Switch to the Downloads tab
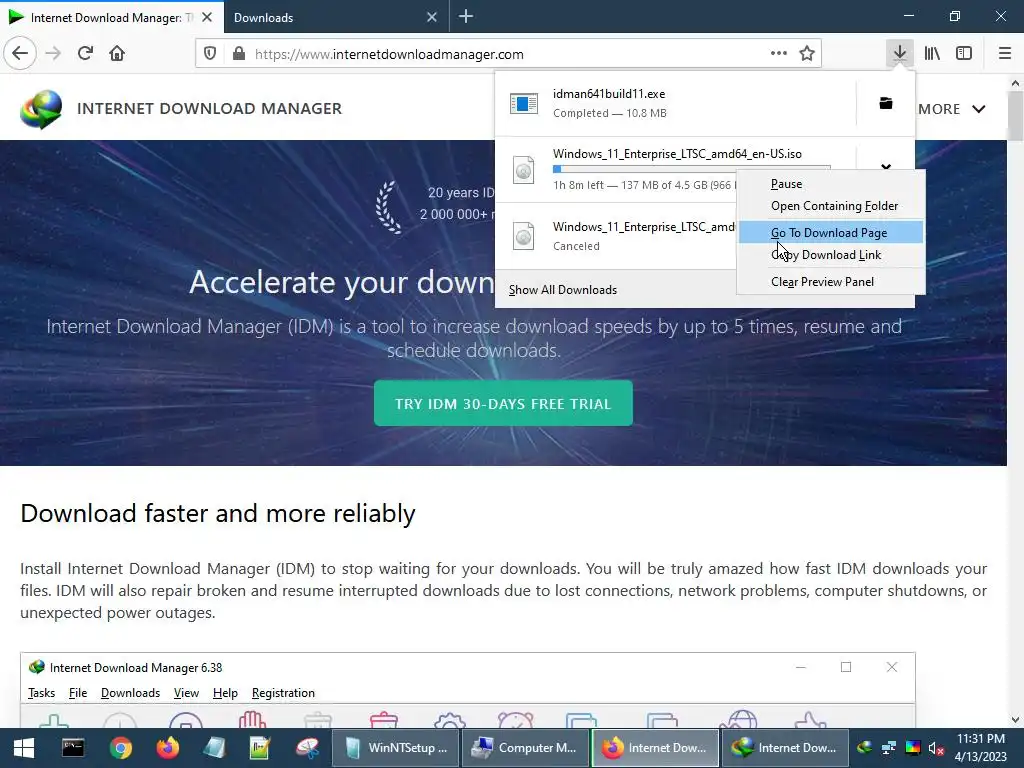Image resolution: width=1024 pixels, height=768 pixels. (336, 17)
